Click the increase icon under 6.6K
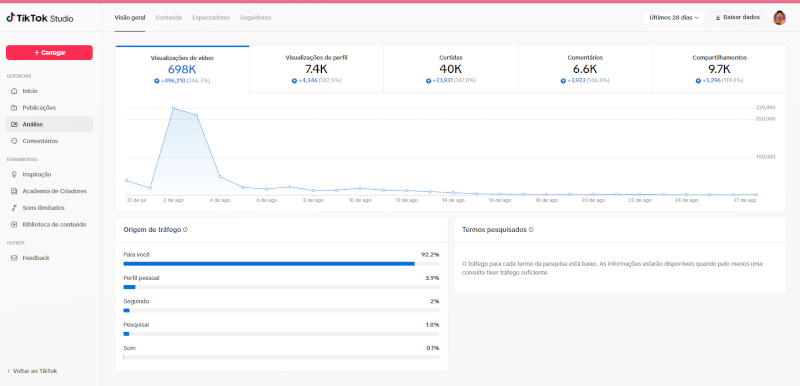Screen dimensions: 800x386 (x=563, y=81)
